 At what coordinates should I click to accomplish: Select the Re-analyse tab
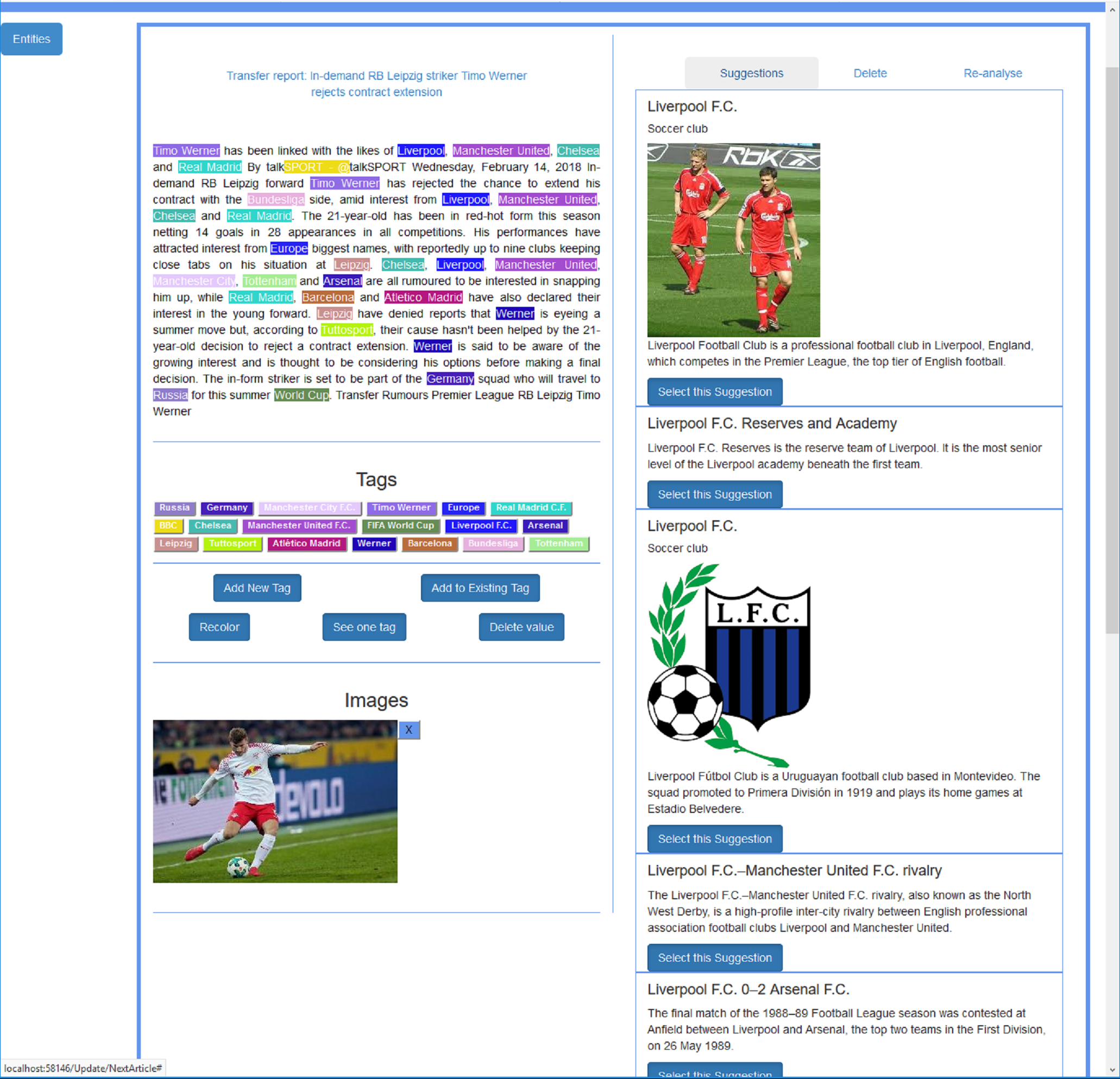(x=992, y=73)
